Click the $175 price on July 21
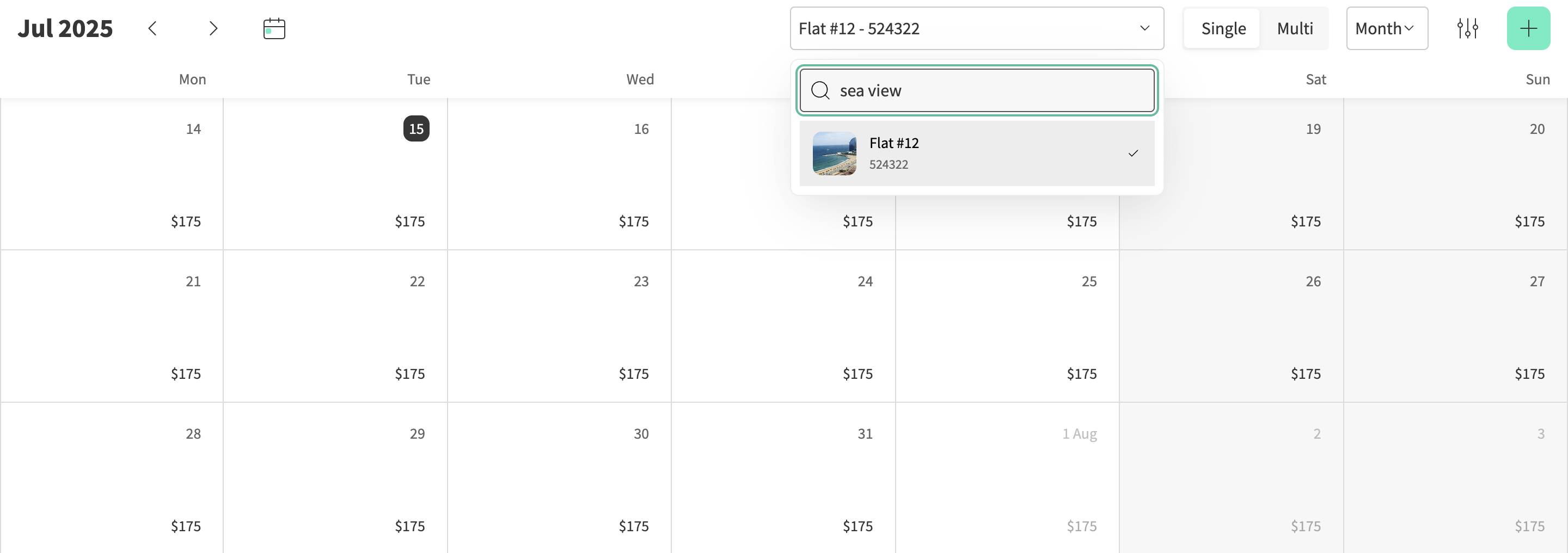The image size is (1568, 553). [186, 373]
